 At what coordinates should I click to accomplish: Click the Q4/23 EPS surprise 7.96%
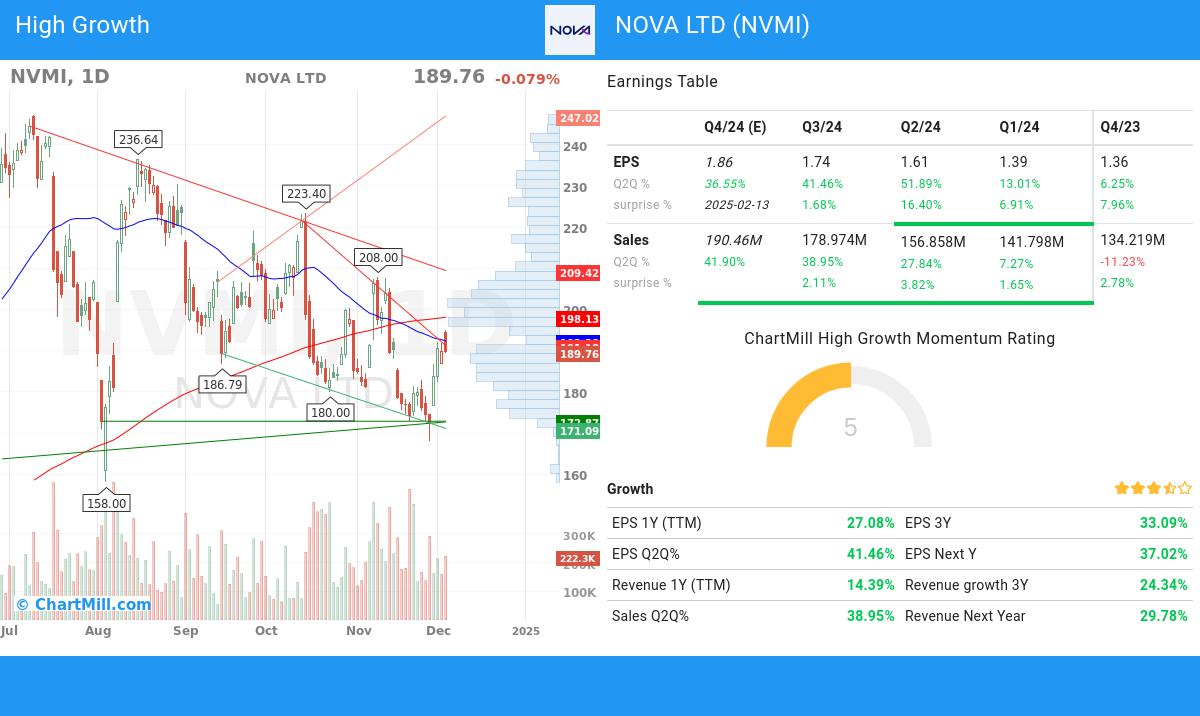tap(1117, 205)
